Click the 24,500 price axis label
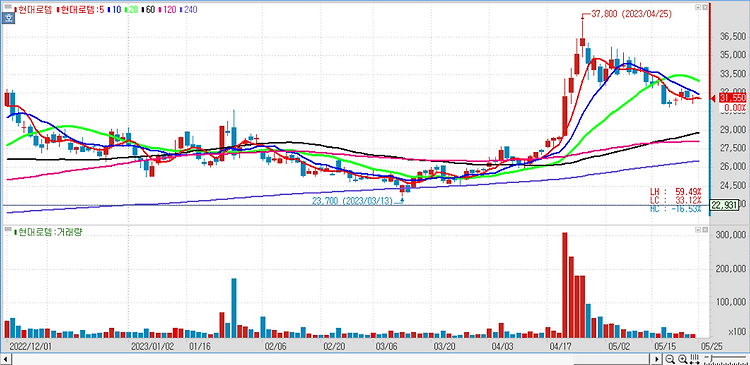This screenshot has width=750, height=365. (733, 185)
